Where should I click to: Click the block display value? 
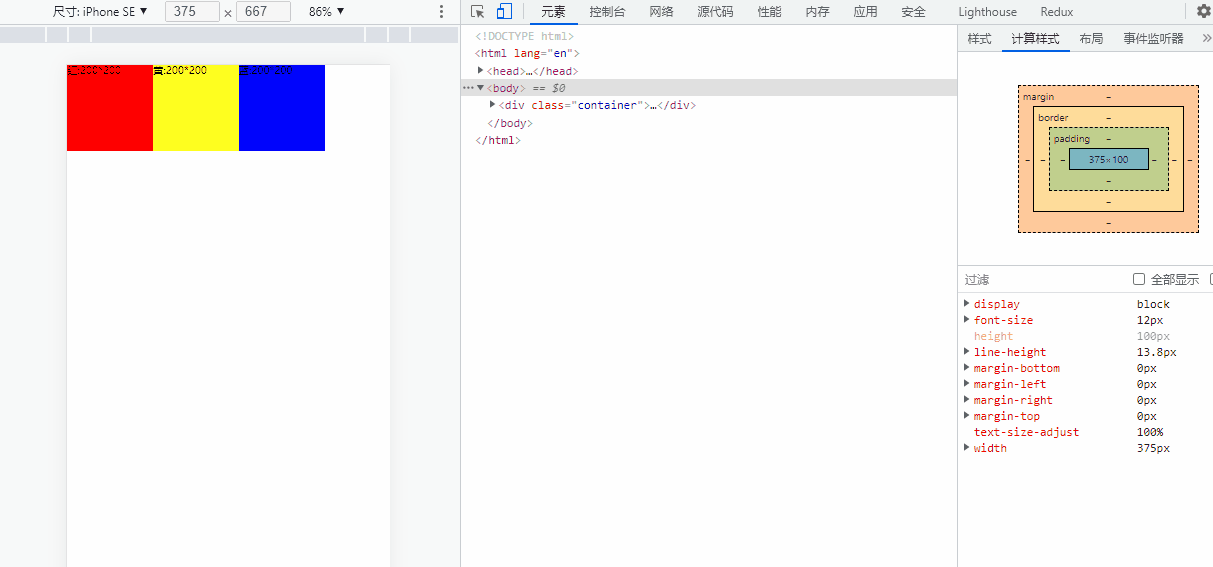1153,304
